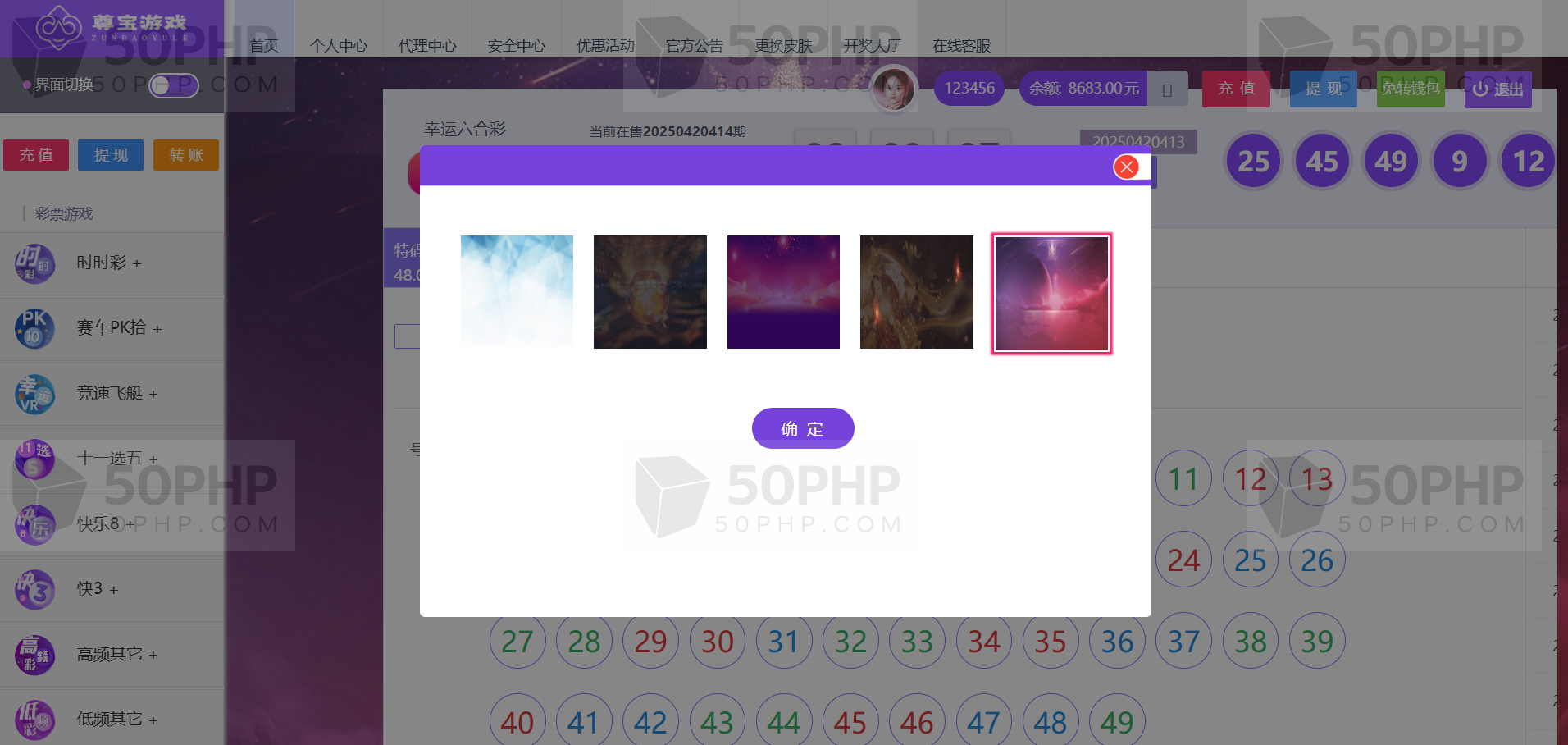Toggle the 界面切换 switch
This screenshot has height=745, width=1568.
(174, 85)
